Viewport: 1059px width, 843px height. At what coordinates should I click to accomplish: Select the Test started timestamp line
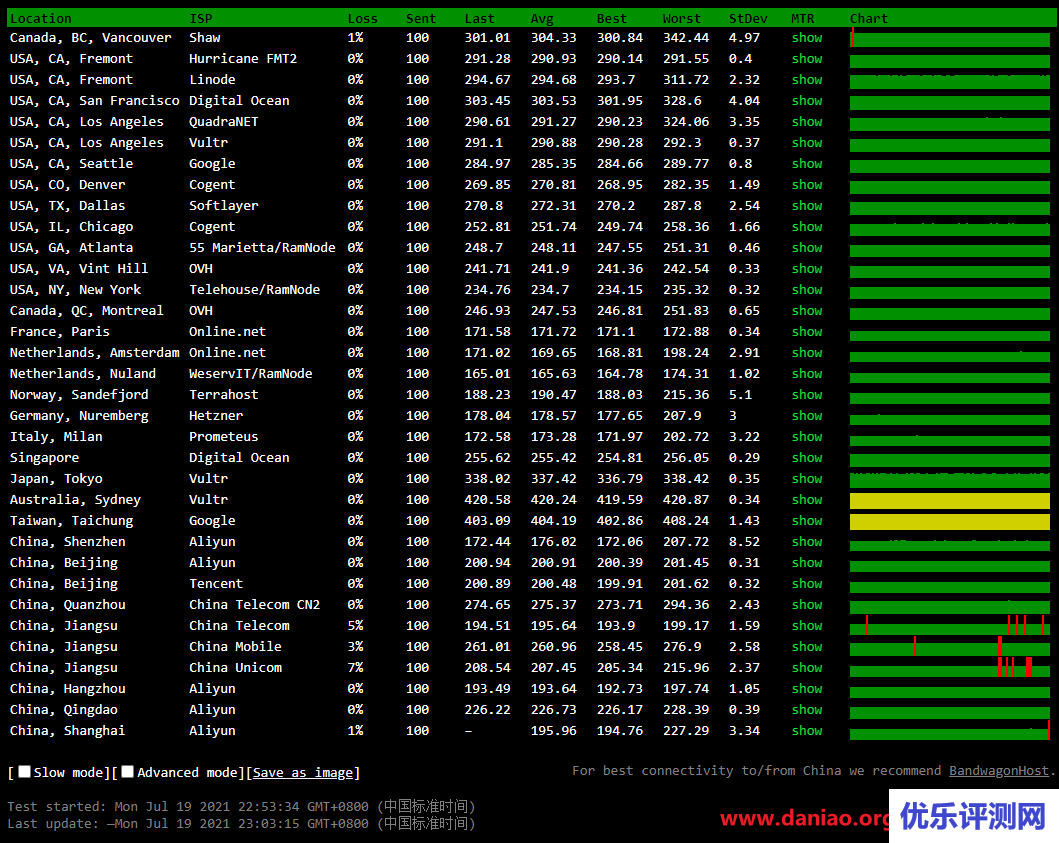pos(242,807)
